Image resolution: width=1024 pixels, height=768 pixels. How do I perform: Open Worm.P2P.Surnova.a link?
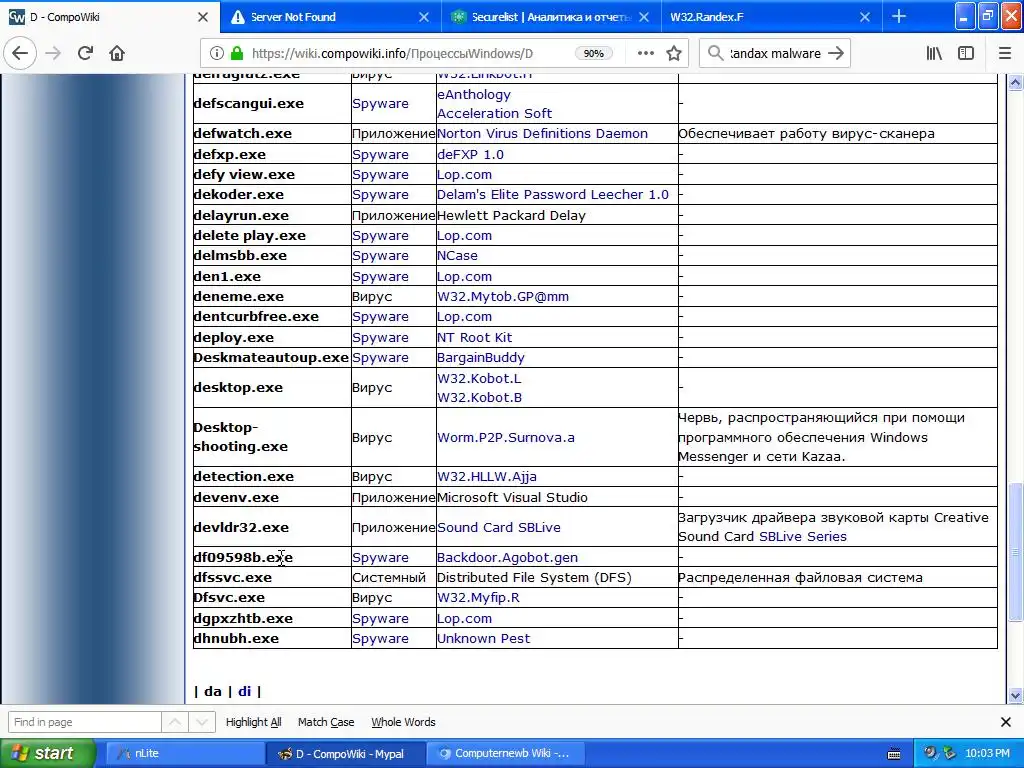[505, 437]
